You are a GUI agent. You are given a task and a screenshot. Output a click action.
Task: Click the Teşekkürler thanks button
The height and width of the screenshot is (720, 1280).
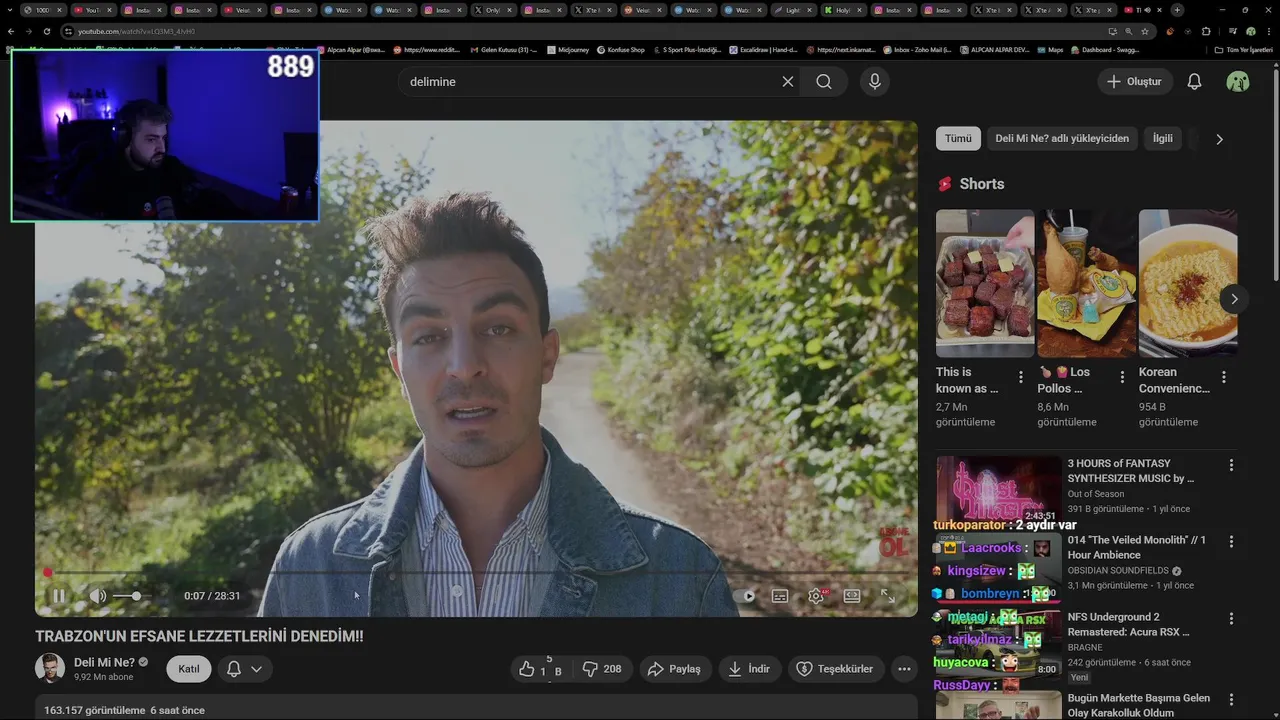click(x=836, y=669)
